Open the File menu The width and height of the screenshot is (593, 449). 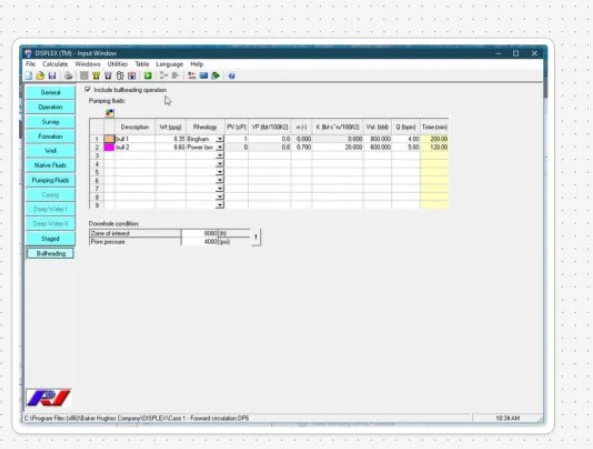pyautogui.click(x=31, y=64)
